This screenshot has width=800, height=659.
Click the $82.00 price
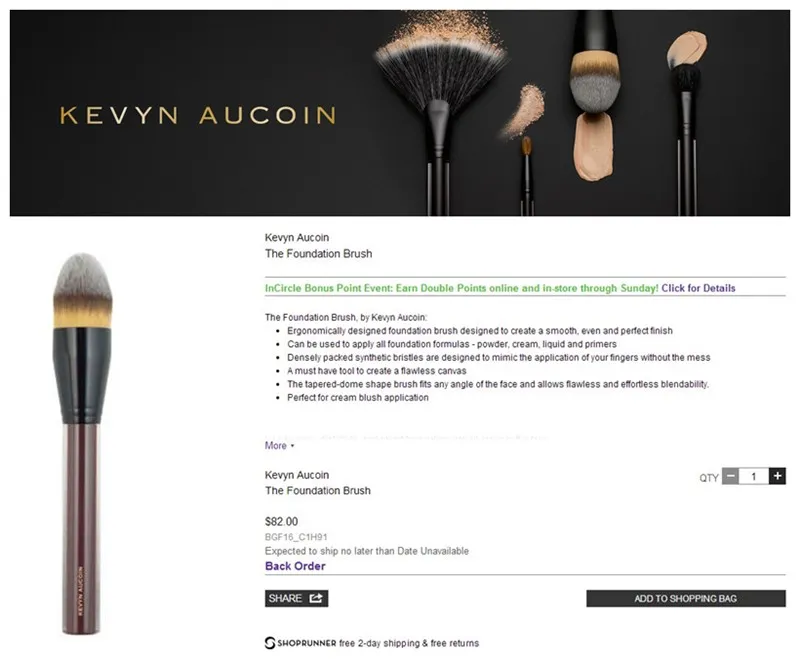(x=281, y=521)
